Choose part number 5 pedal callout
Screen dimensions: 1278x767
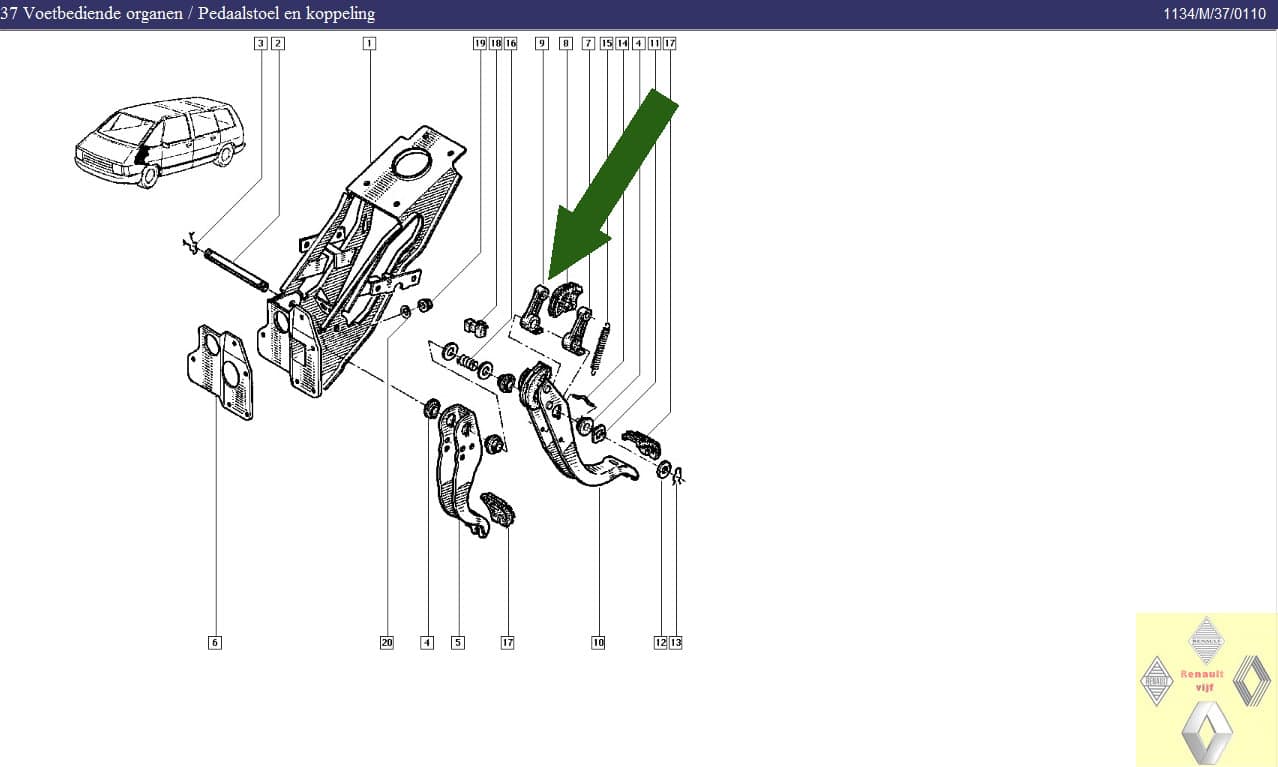[457, 642]
